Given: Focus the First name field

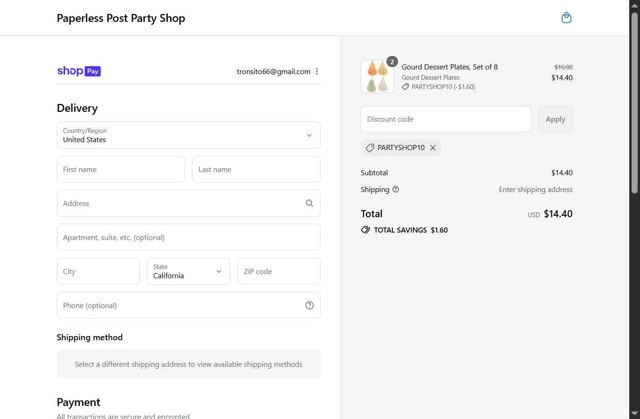Looking at the screenshot, I should 120,169.
